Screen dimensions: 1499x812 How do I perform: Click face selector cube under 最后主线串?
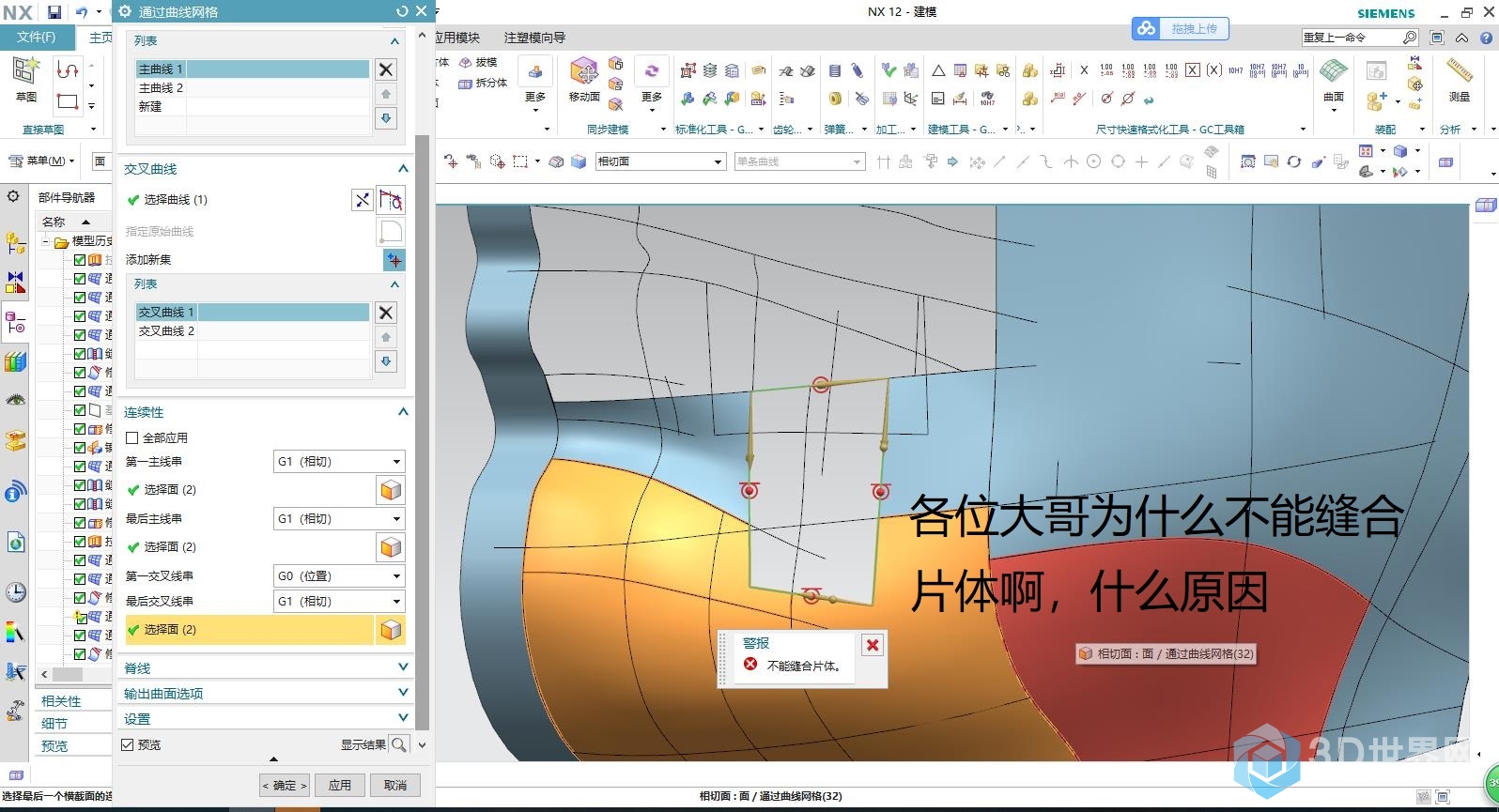(x=391, y=547)
